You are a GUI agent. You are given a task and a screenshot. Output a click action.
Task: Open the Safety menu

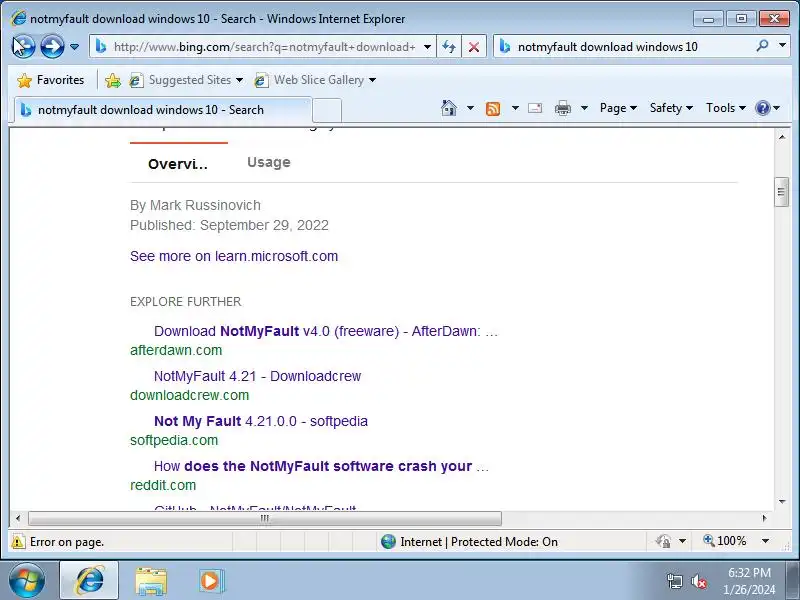(671, 108)
